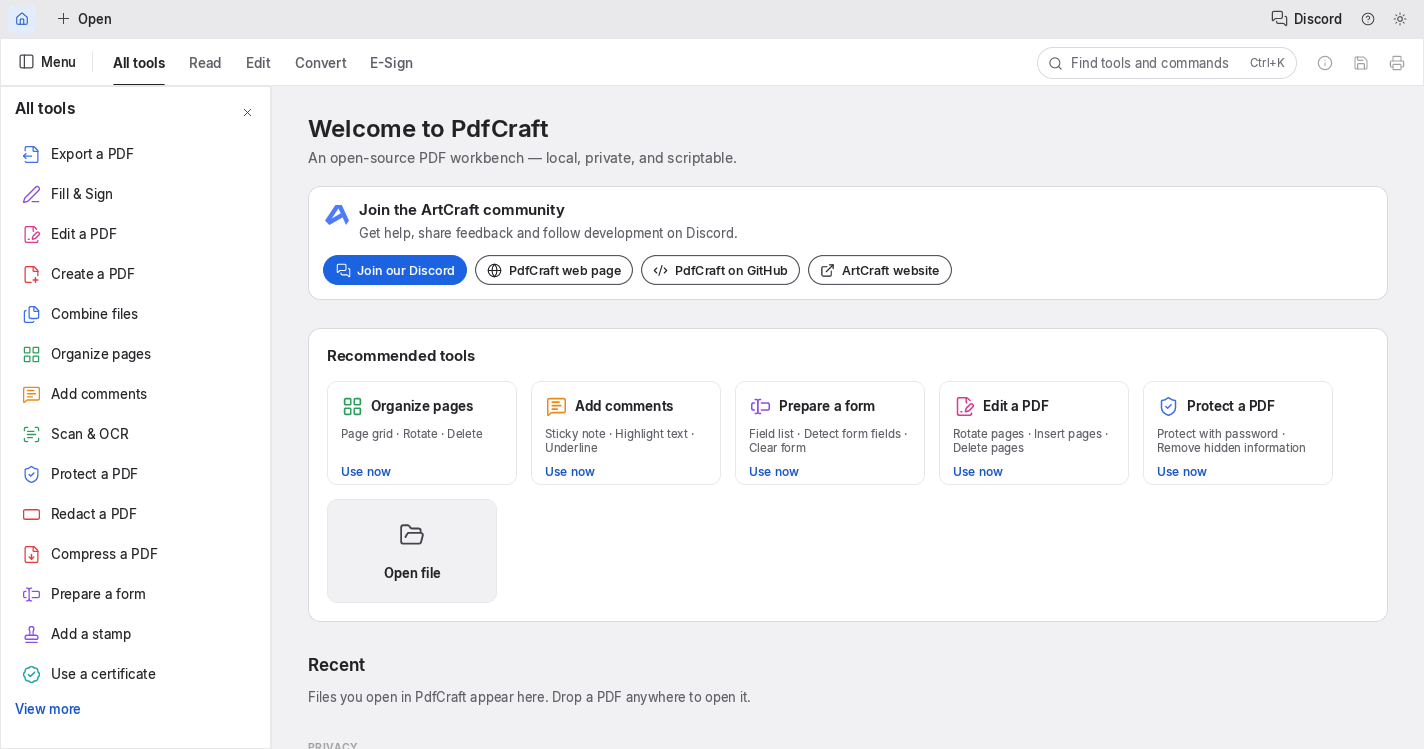Click the Add comments sidebar icon
1424x749 pixels.
point(31,394)
